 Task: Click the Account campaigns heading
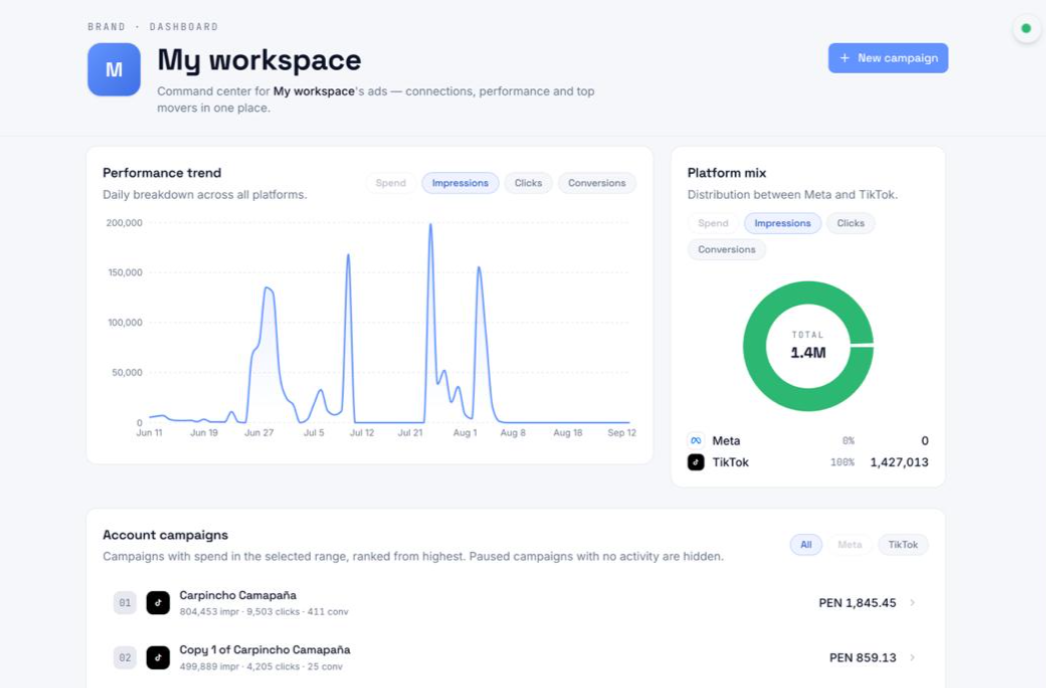point(165,535)
